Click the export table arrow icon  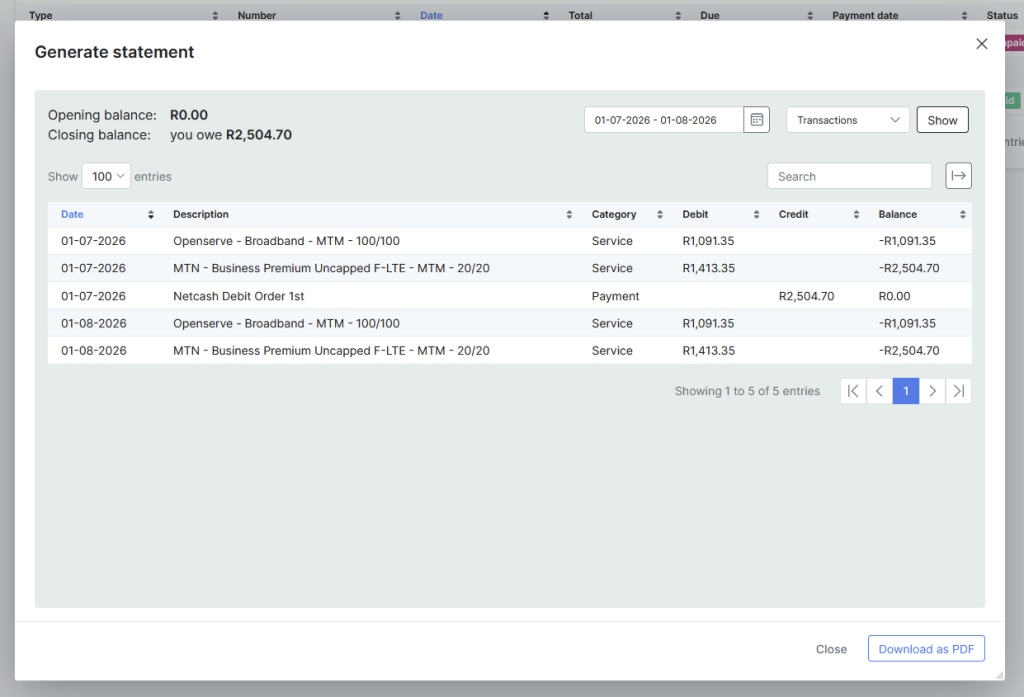(x=958, y=176)
